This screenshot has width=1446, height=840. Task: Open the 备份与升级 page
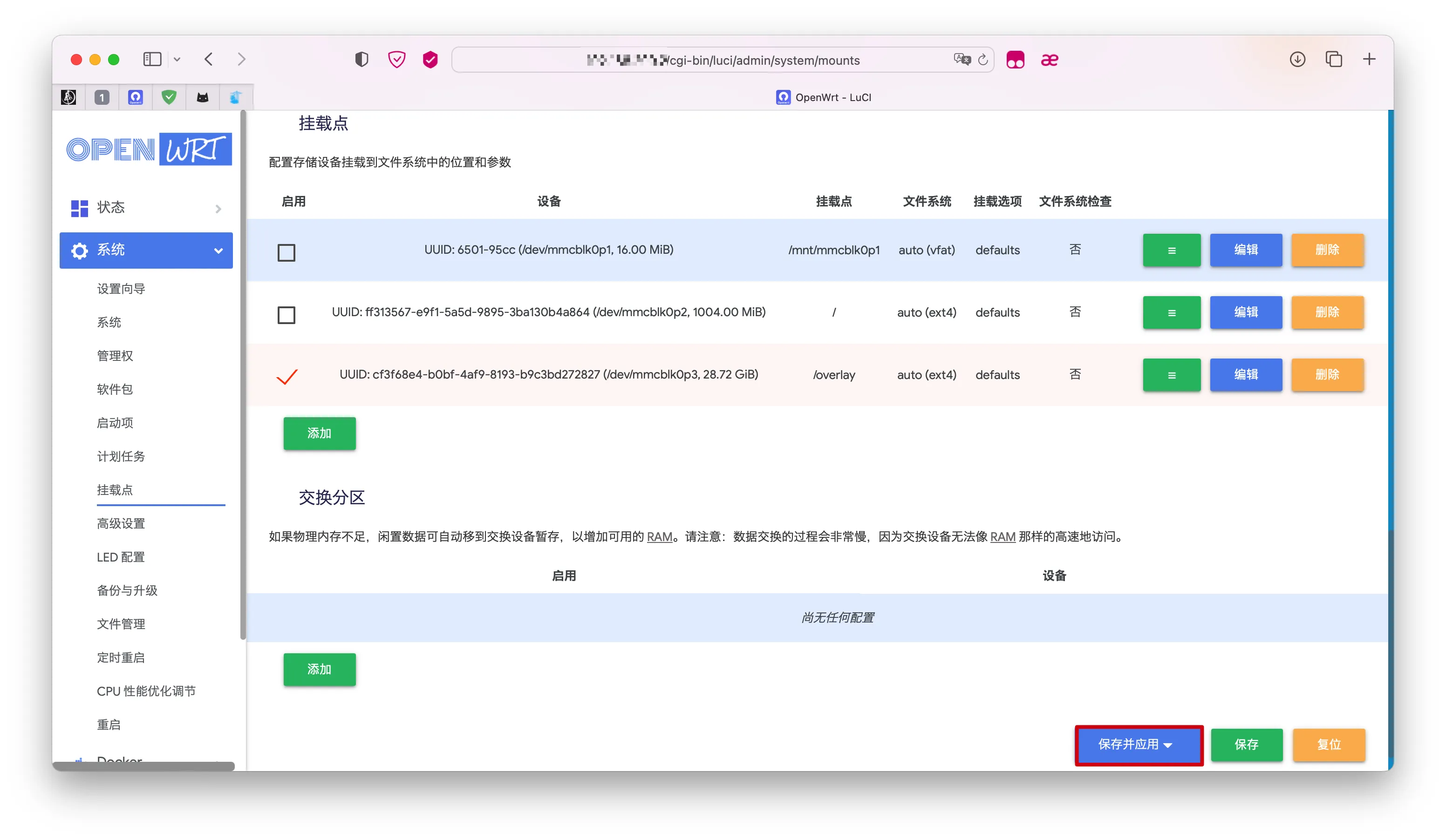pyautogui.click(x=127, y=590)
